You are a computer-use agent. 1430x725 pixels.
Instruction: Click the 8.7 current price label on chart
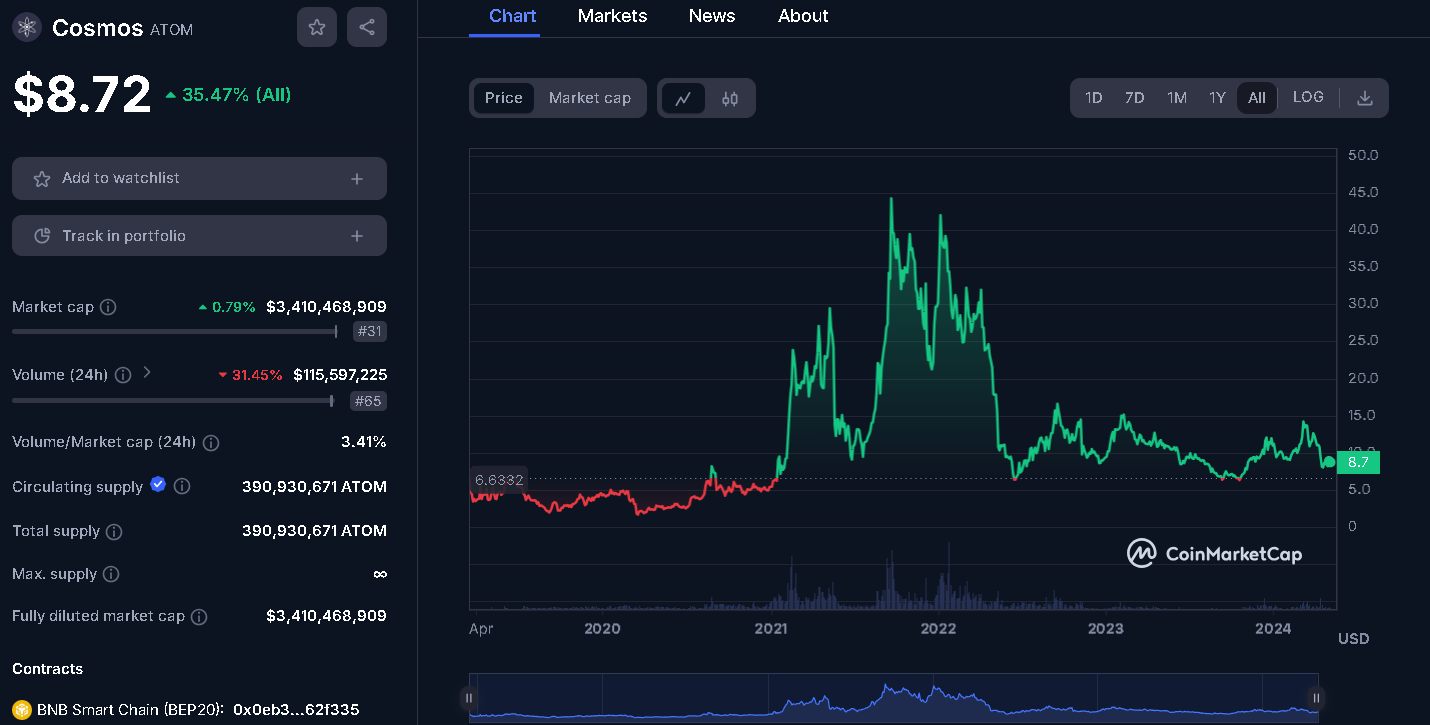click(1357, 462)
